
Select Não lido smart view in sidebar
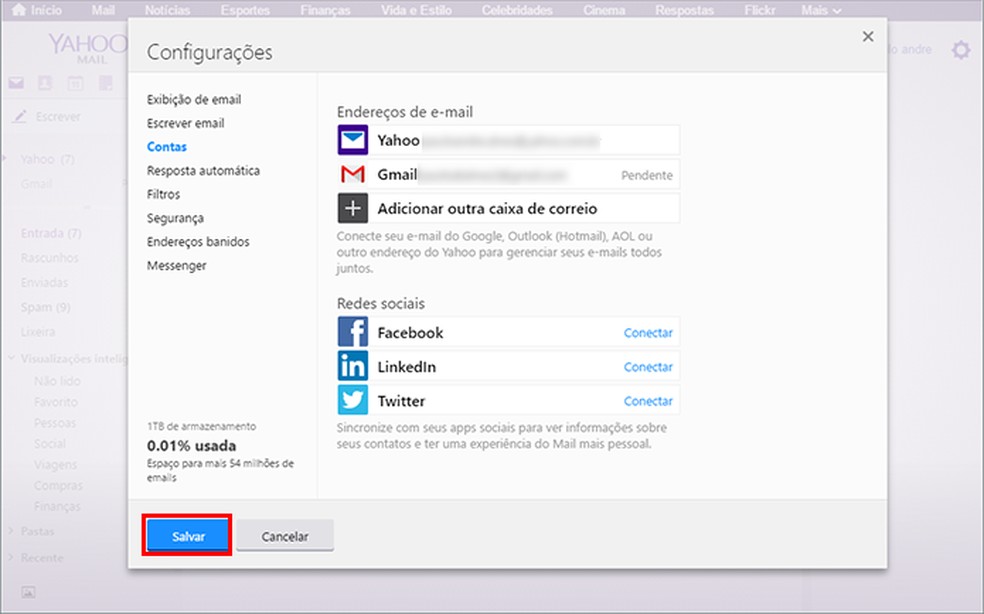pos(57,381)
